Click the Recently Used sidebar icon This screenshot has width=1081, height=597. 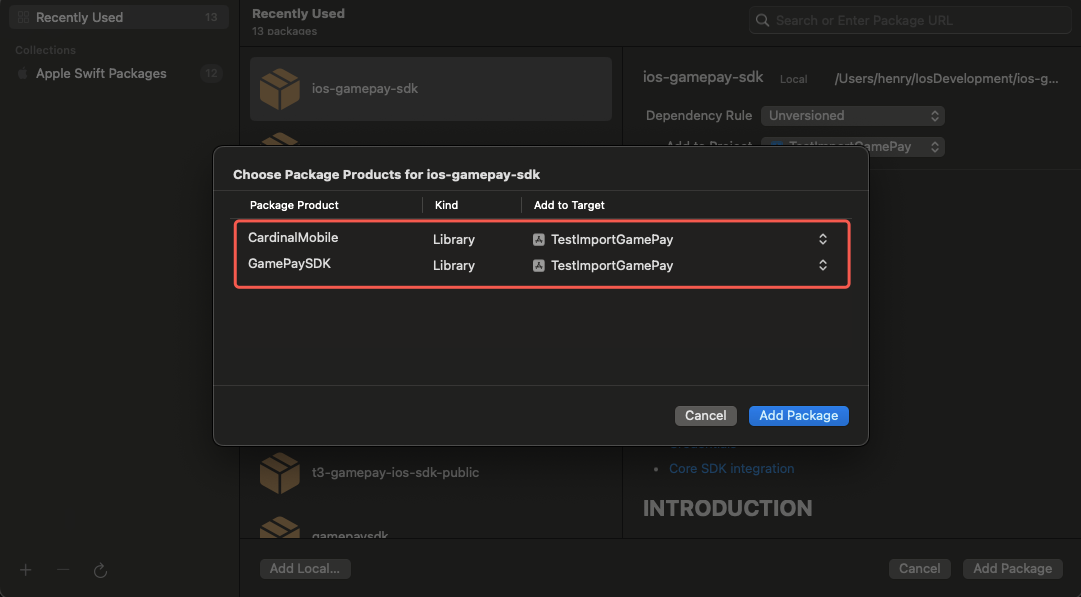23,18
